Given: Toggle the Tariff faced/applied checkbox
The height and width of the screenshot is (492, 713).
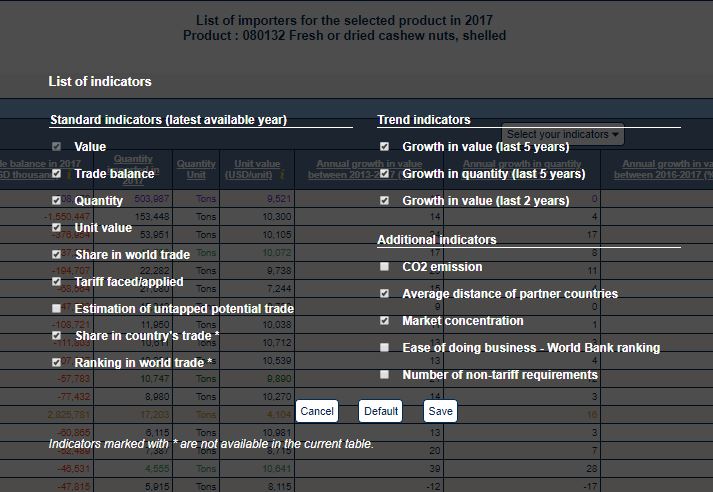Looking at the screenshot, I should pyautogui.click(x=57, y=282).
